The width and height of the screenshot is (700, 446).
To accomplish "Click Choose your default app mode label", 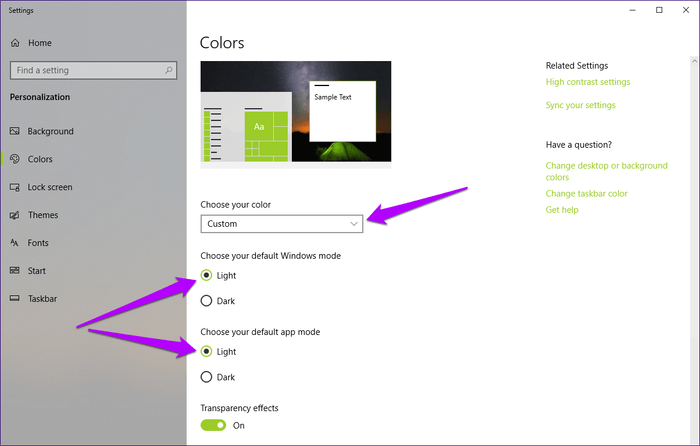I will coord(260,332).
